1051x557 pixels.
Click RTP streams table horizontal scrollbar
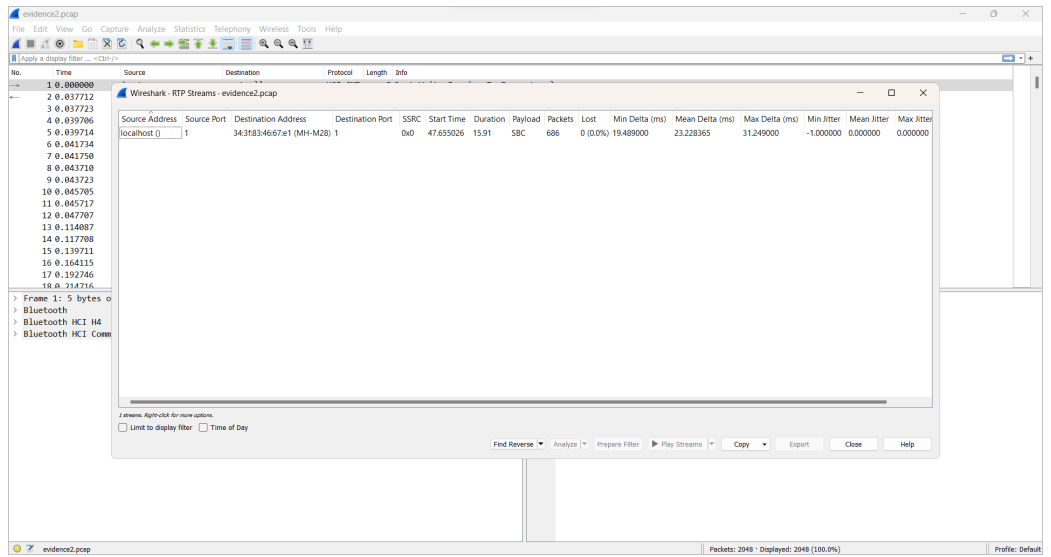point(508,401)
